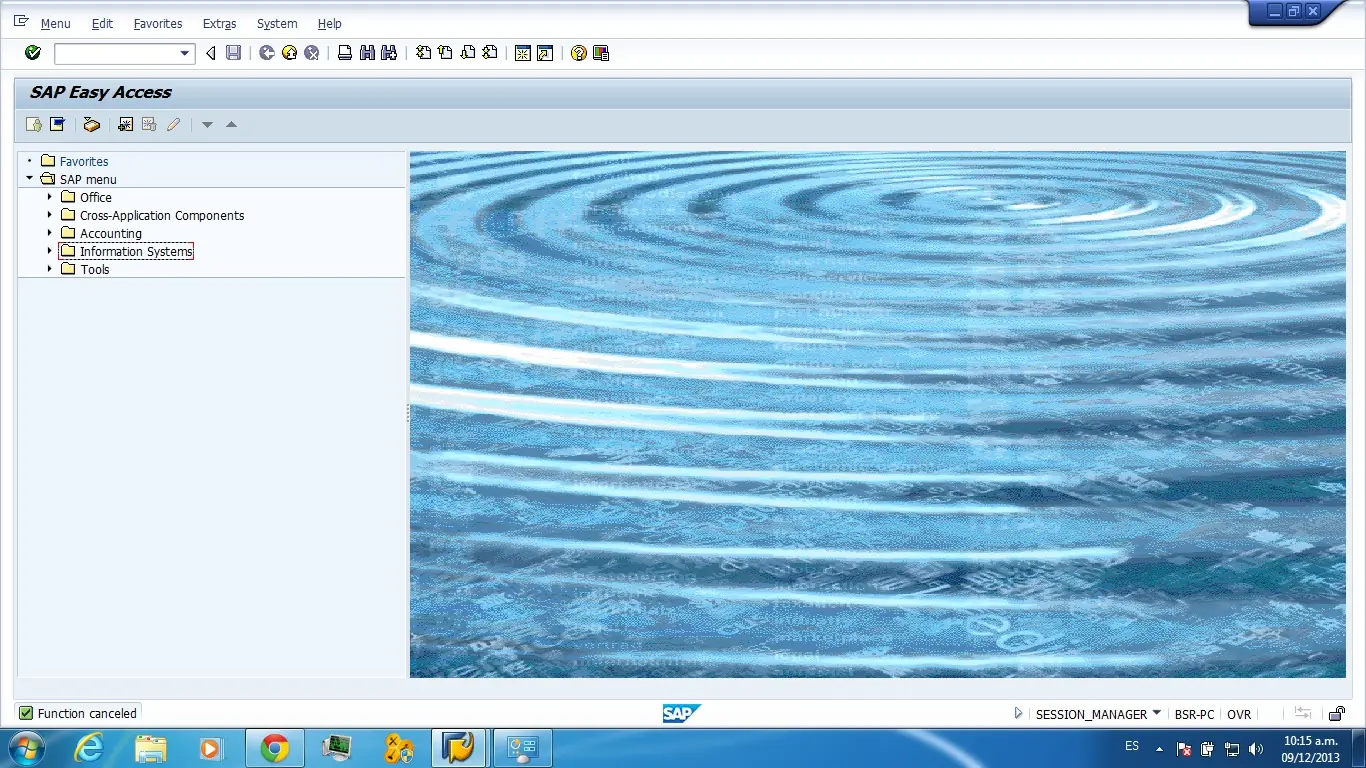
Task: Open the Edit menu
Action: click(x=102, y=23)
